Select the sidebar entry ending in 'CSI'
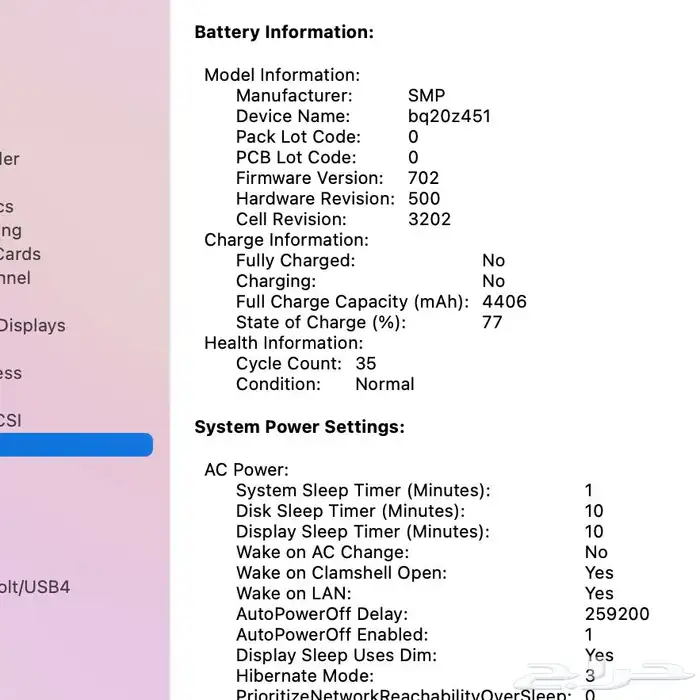700x700 pixels. click(x=11, y=420)
